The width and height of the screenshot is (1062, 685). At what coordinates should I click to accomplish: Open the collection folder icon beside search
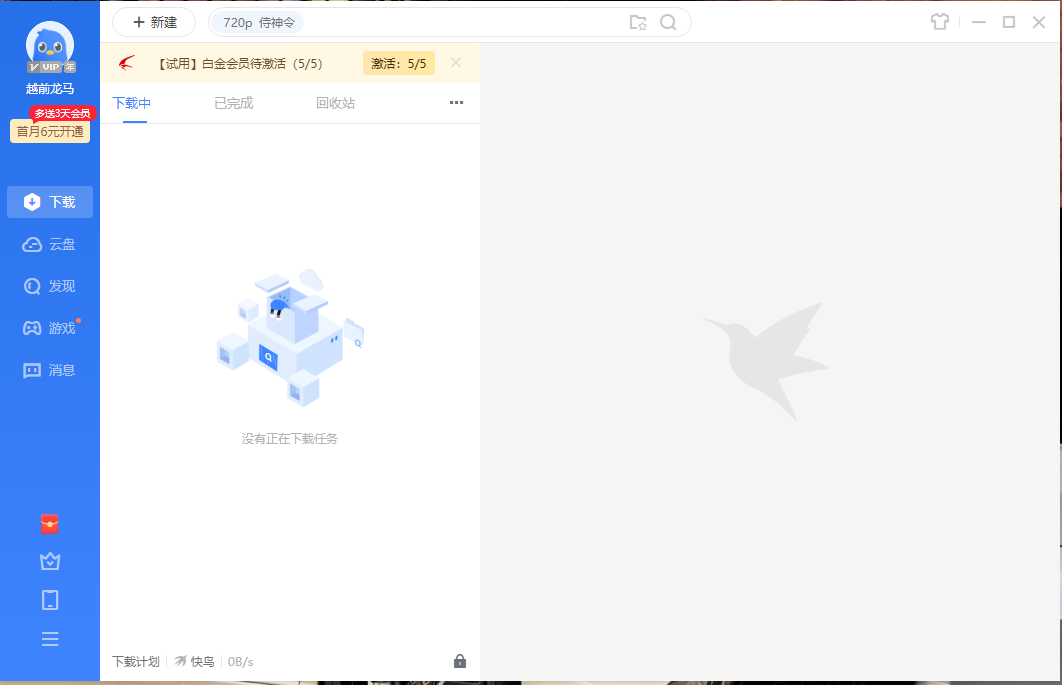tap(638, 21)
